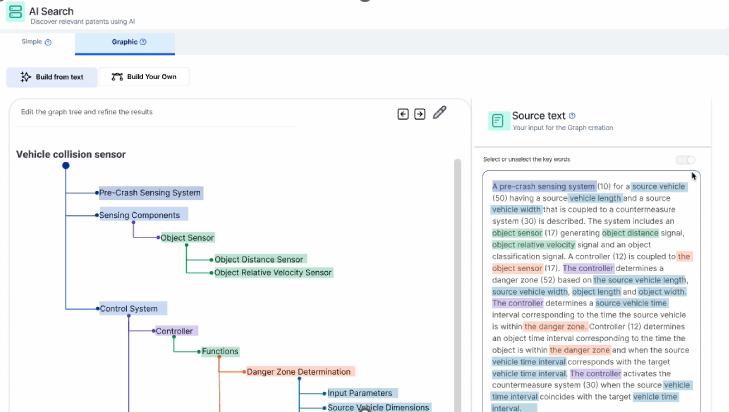Select the Pre-Crash Sensing System node
This screenshot has height=412, width=729.
pyautogui.click(x=150, y=193)
